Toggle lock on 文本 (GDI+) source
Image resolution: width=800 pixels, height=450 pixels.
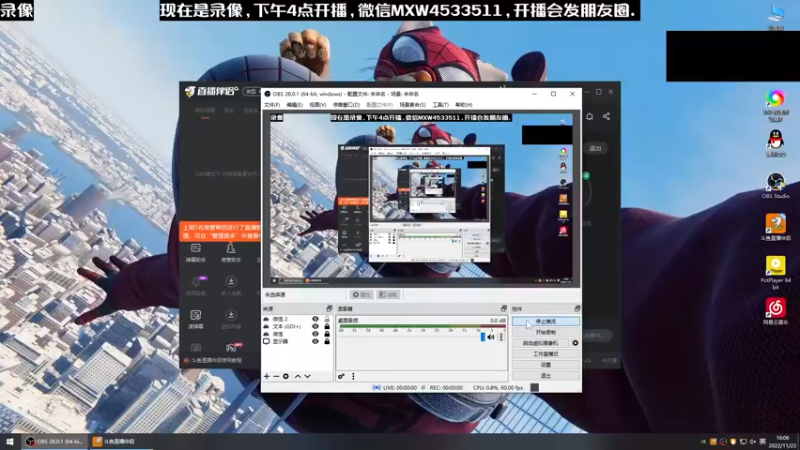pos(327,327)
